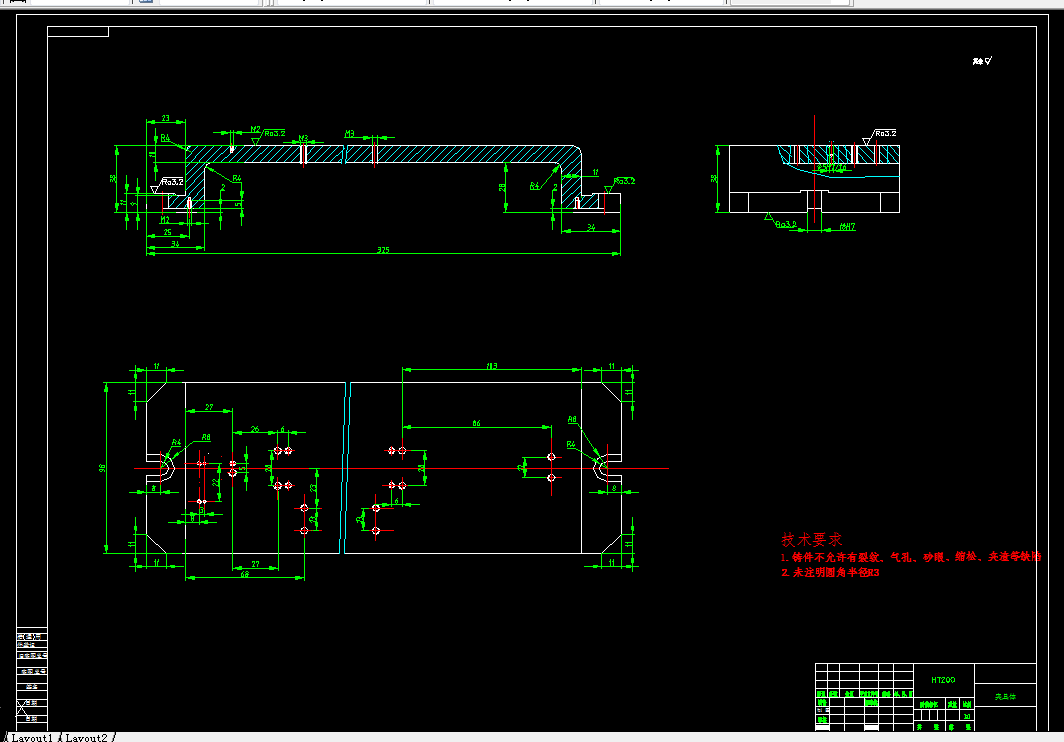Select the MH7 tolerance label

pos(847,227)
